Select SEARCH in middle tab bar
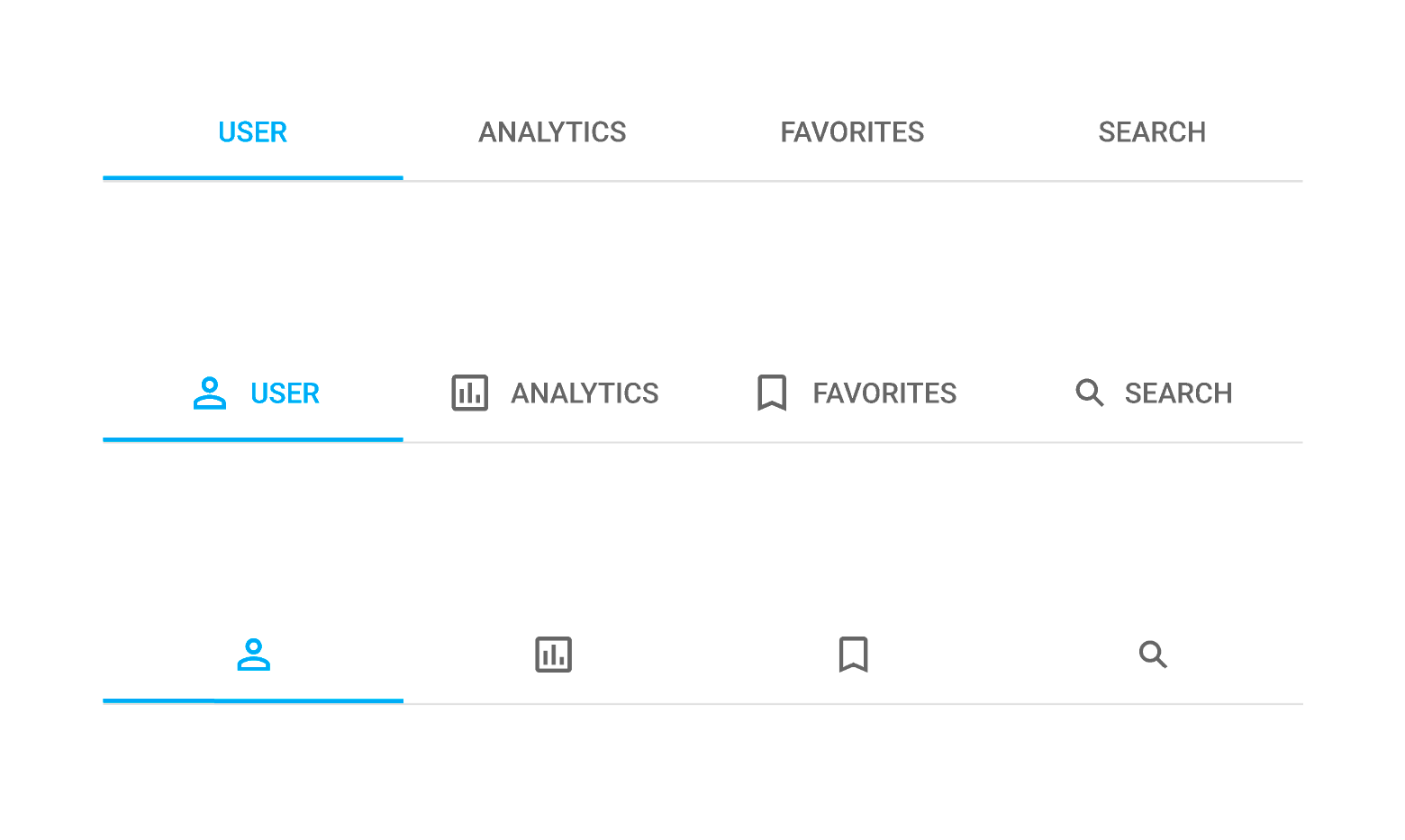 [x=1178, y=393]
